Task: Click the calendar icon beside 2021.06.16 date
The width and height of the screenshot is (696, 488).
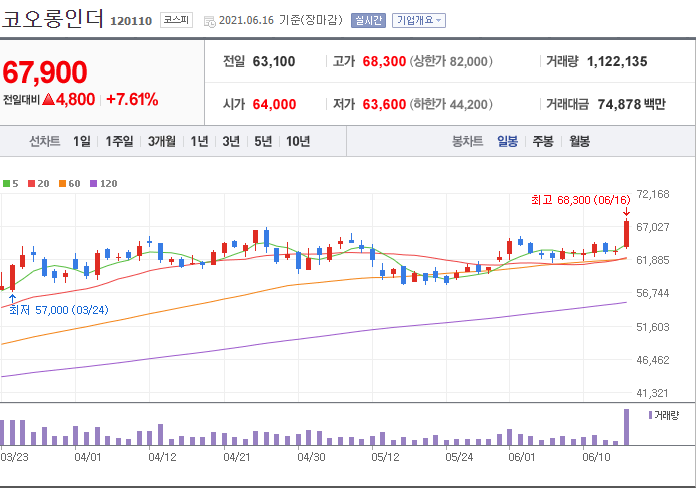Action: coord(209,21)
